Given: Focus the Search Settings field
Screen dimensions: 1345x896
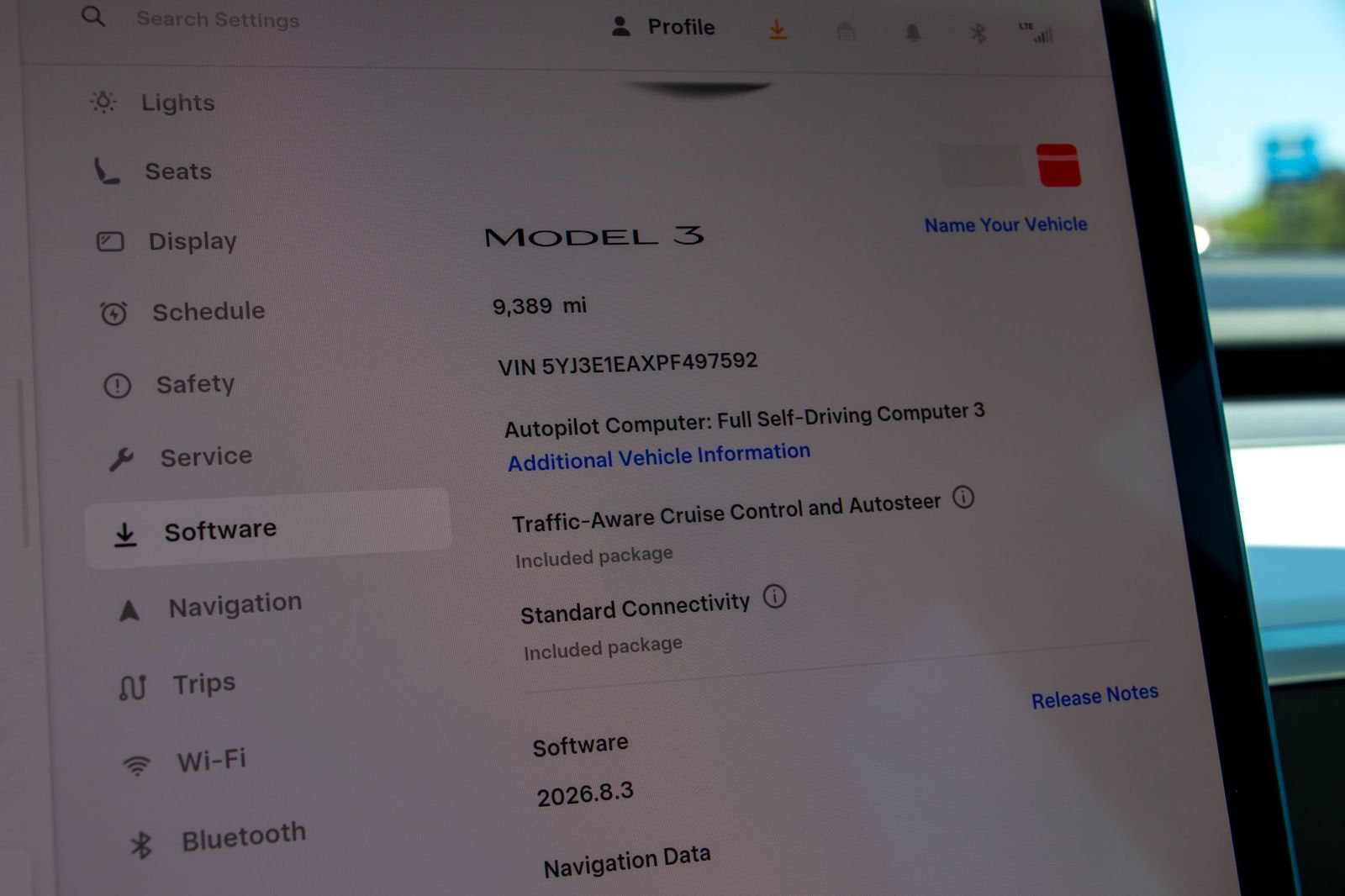Looking at the screenshot, I should [x=217, y=18].
